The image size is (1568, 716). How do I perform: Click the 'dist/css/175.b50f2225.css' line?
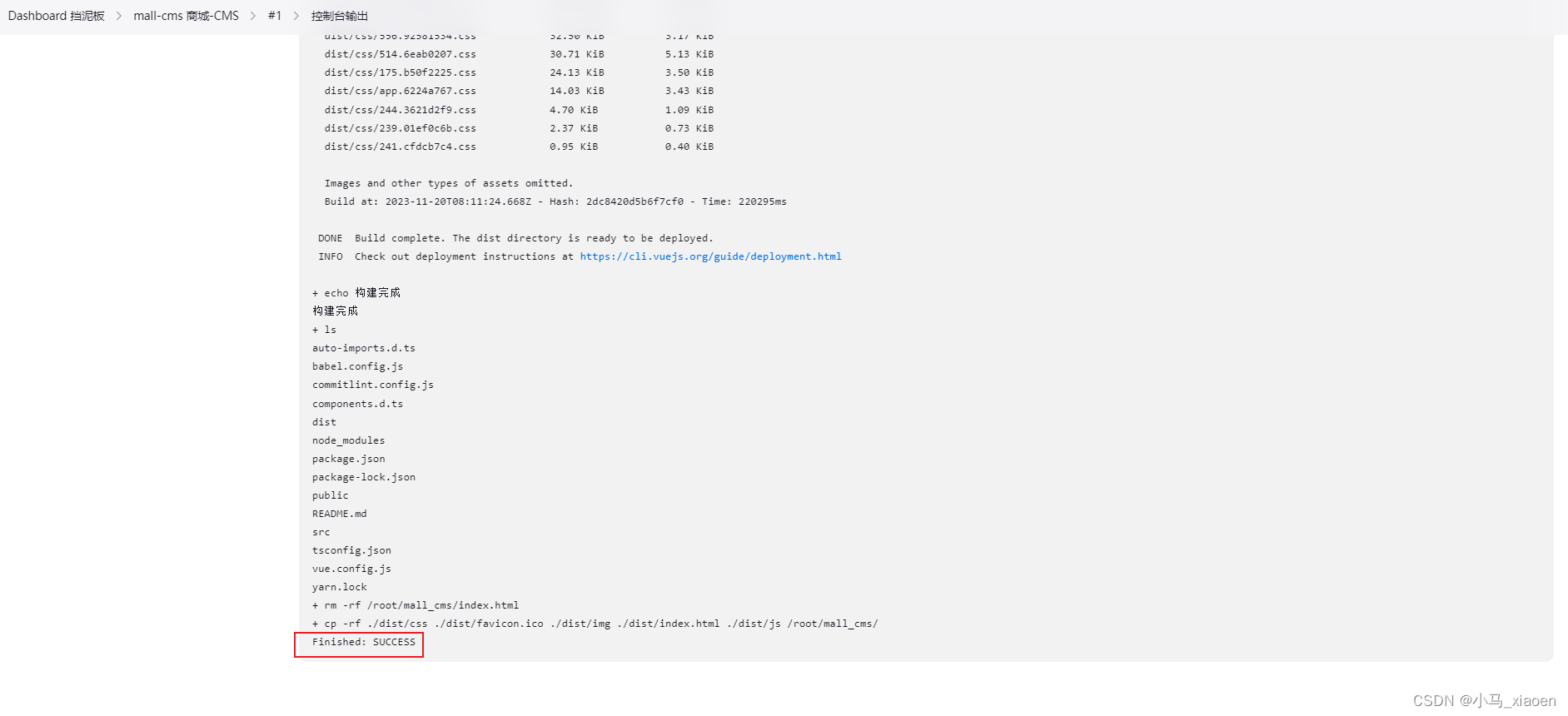401,72
